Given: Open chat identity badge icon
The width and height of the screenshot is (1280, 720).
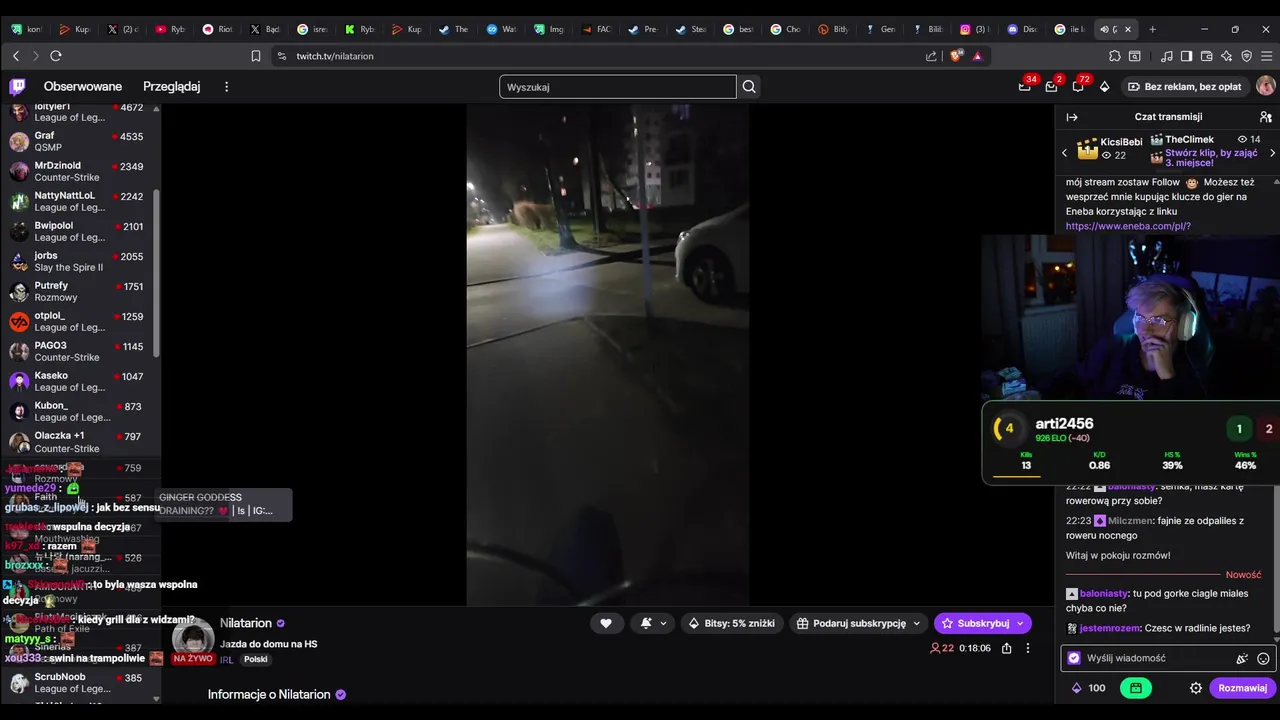Looking at the screenshot, I should click(x=1074, y=658).
